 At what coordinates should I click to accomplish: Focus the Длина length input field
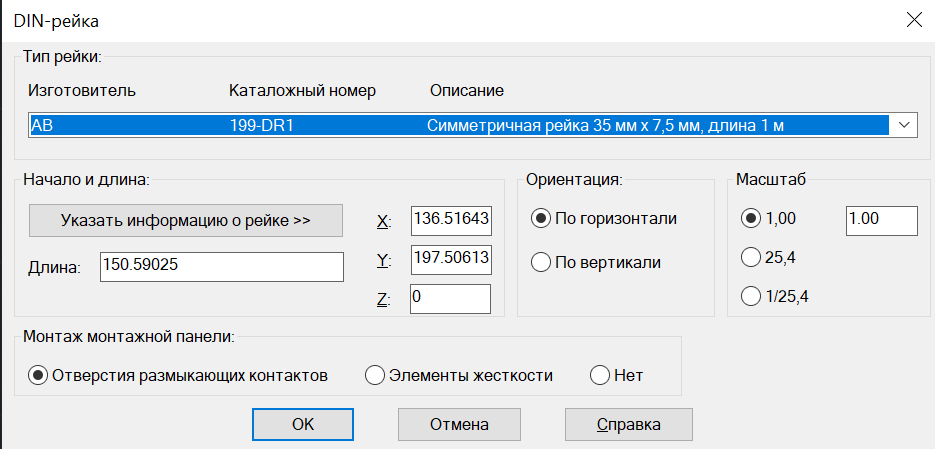point(222,267)
